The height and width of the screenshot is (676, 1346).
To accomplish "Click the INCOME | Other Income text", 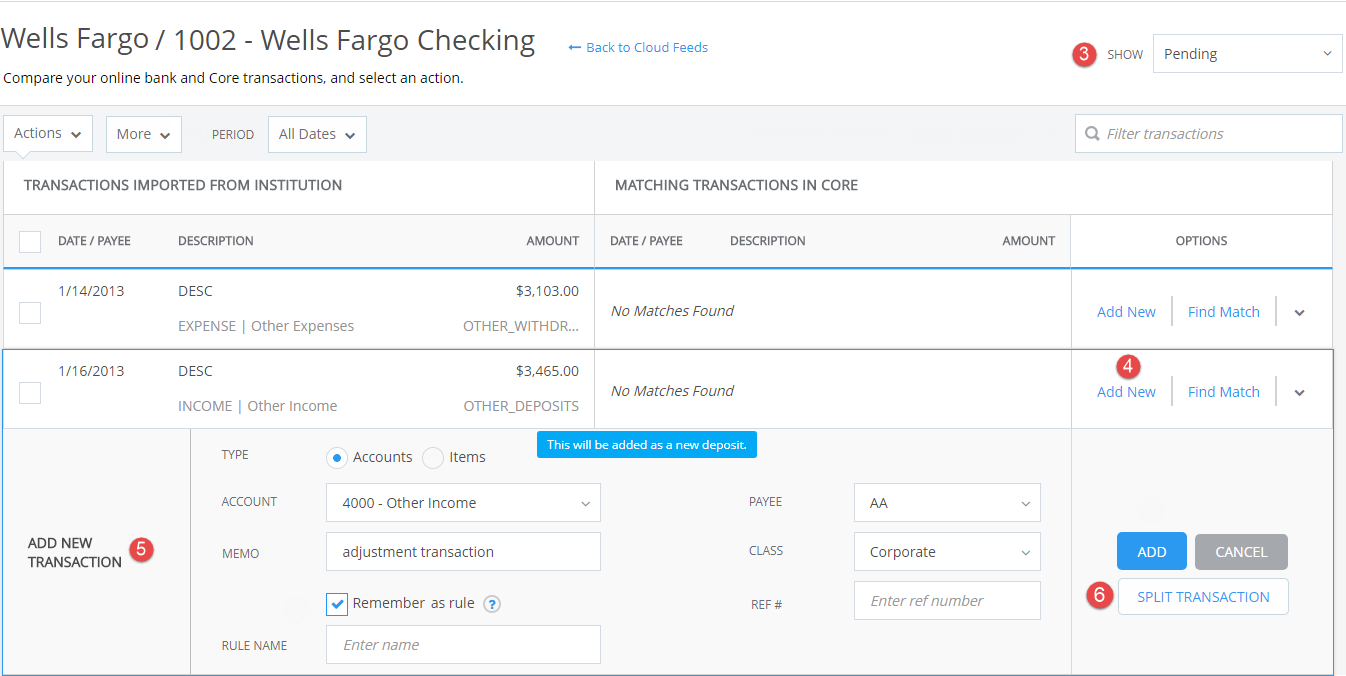I will pos(257,406).
